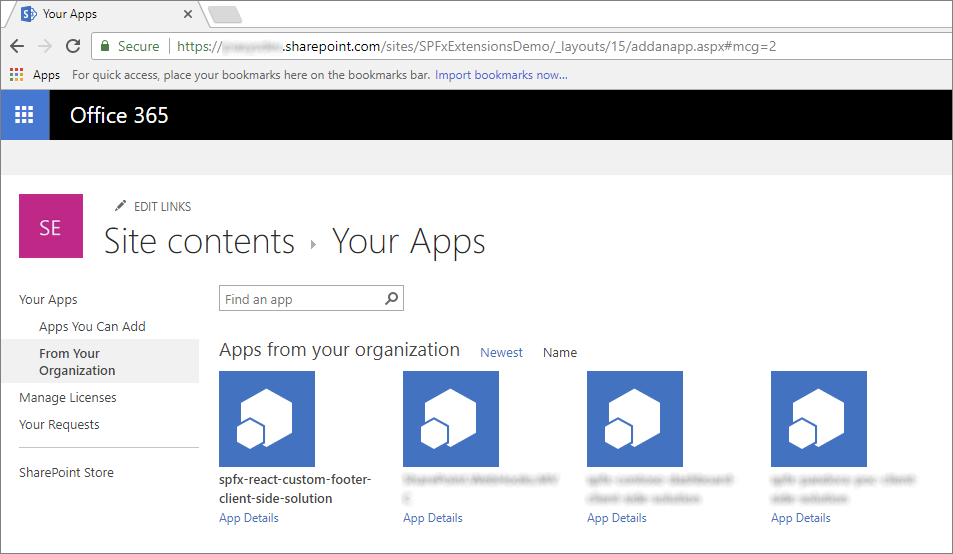Open App Details under third app
The height and width of the screenshot is (554, 953).
pyautogui.click(x=617, y=518)
